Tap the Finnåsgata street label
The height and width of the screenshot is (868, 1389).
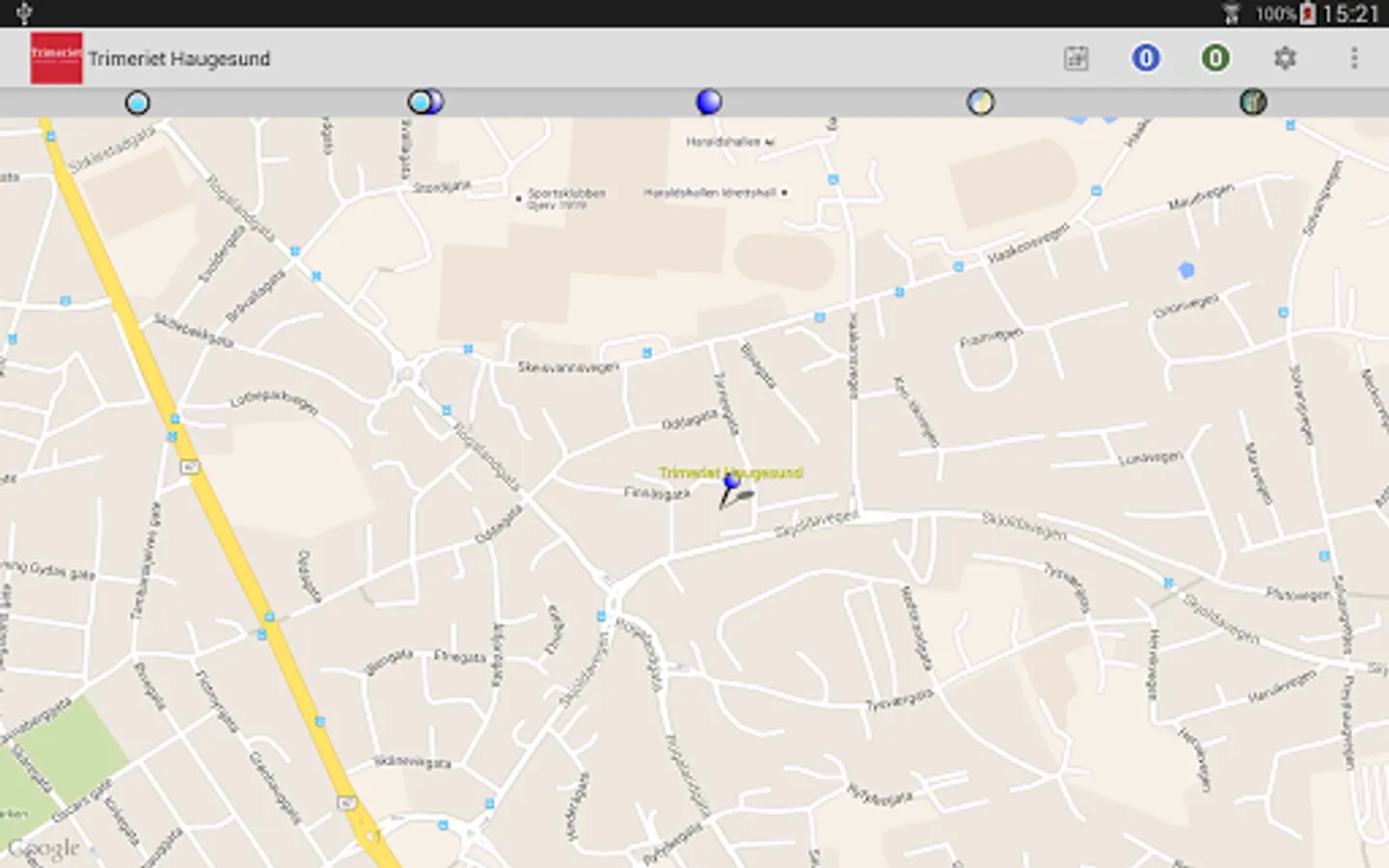[x=657, y=493]
